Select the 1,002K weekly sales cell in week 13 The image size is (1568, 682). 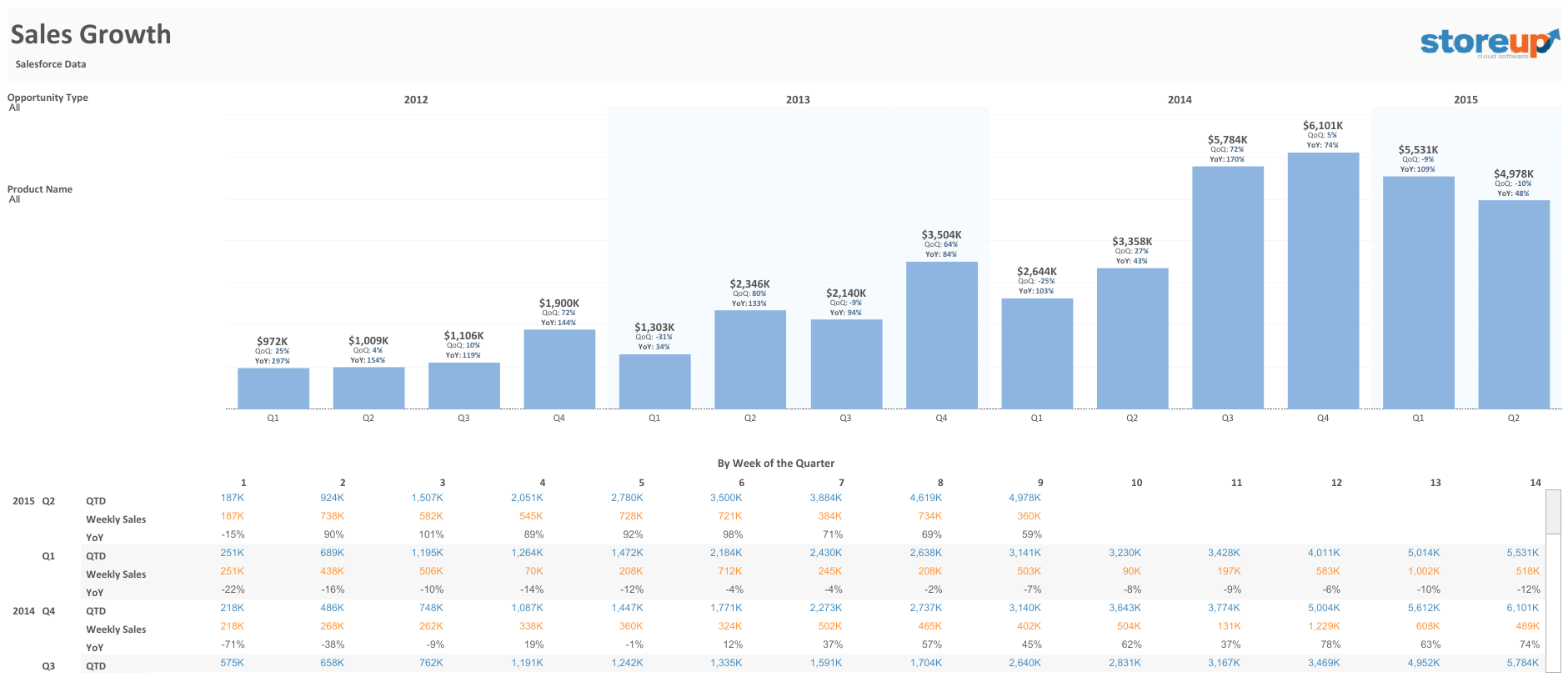click(1424, 571)
